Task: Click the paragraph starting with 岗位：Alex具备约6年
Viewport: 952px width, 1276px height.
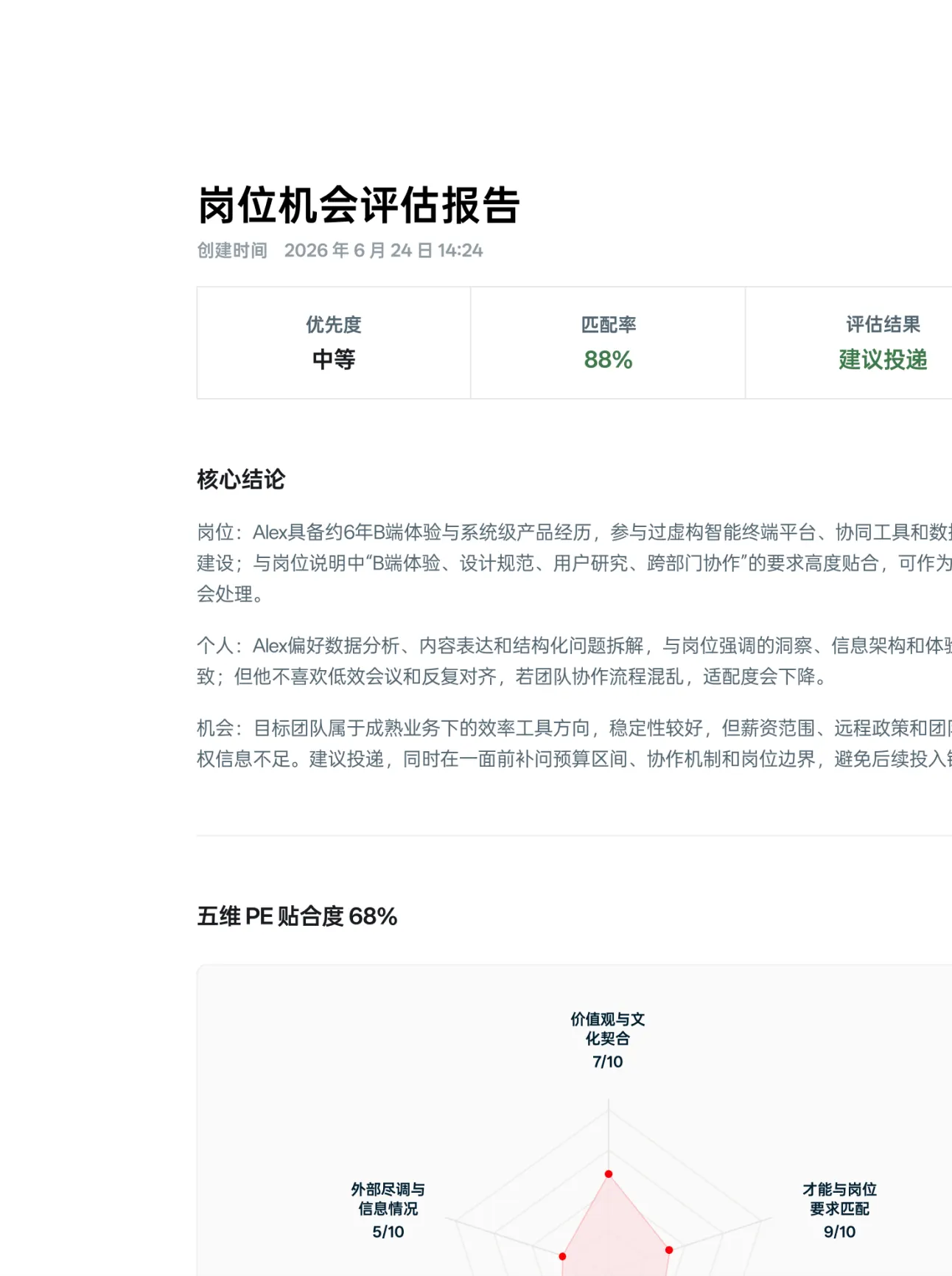Action: tap(574, 563)
